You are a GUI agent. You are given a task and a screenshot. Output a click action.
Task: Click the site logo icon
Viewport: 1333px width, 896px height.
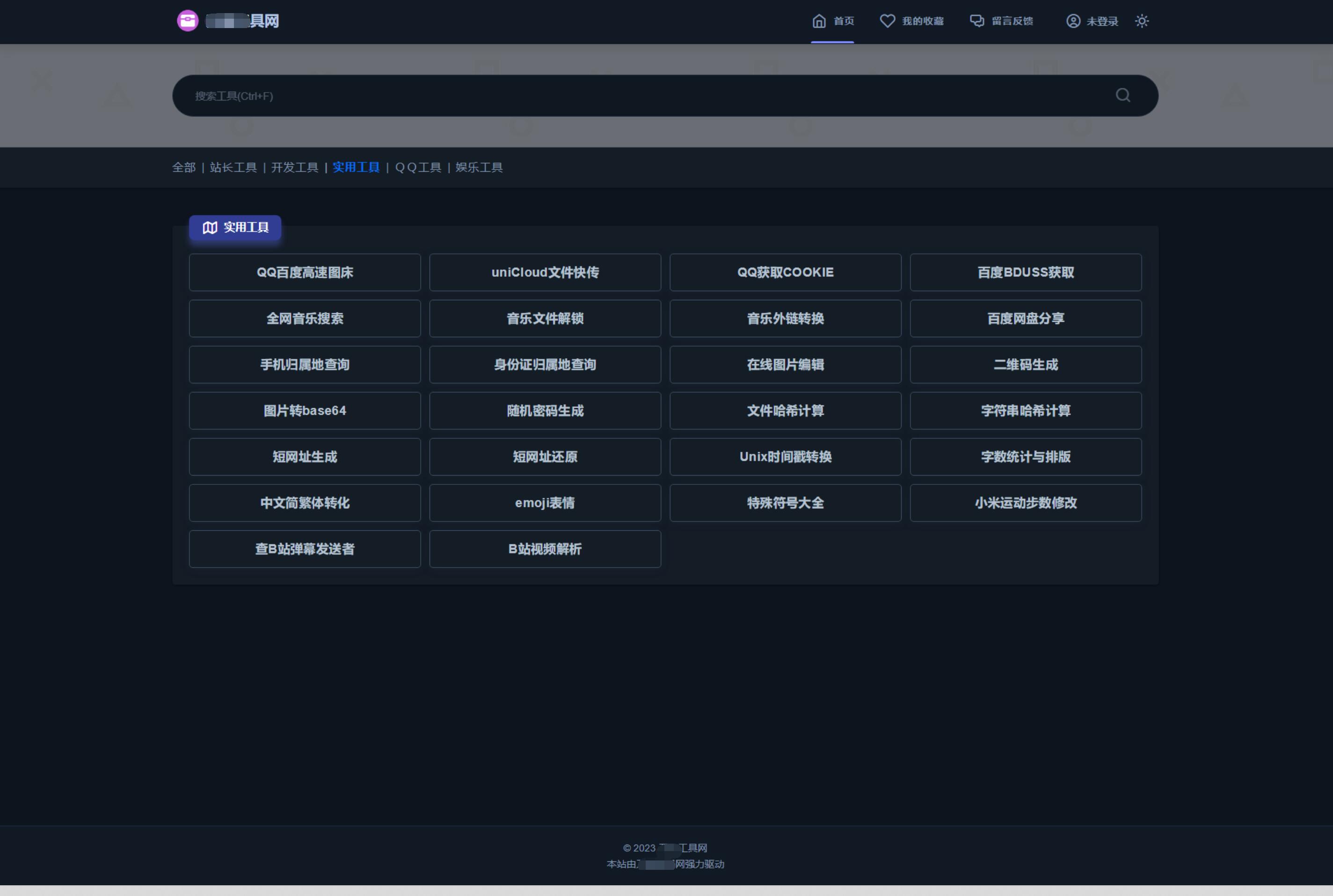188,21
